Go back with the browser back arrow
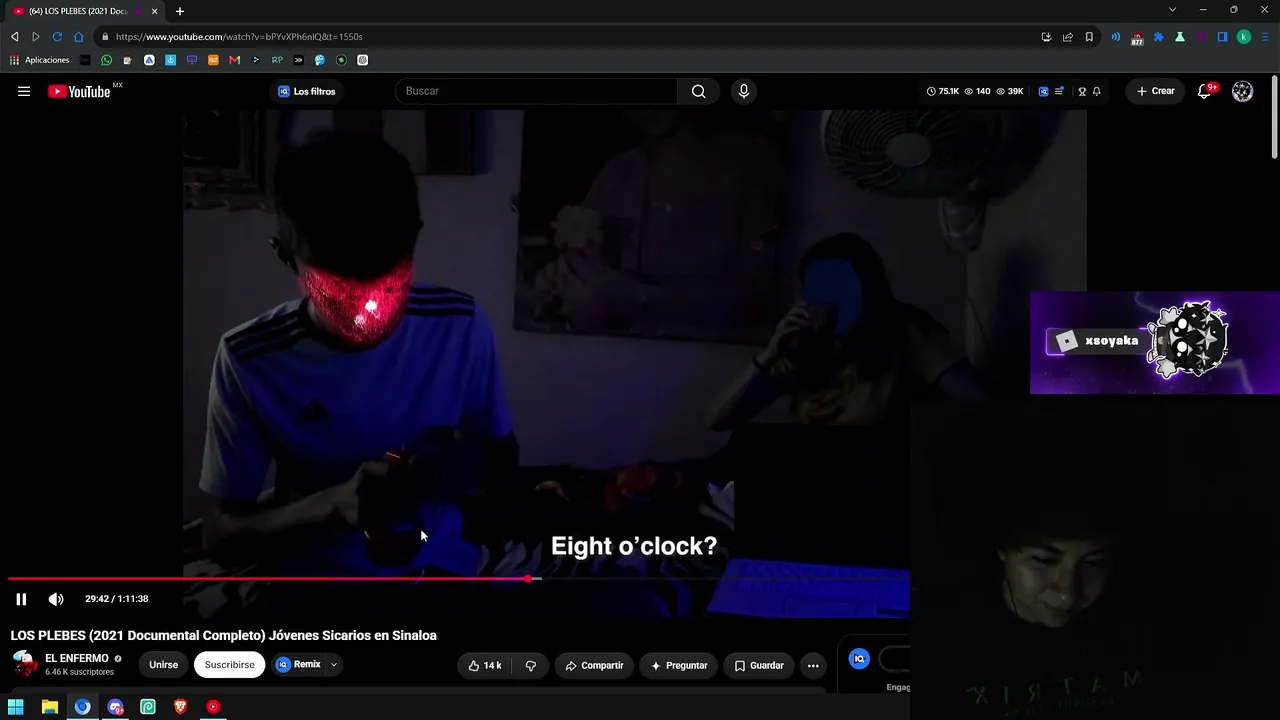This screenshot has width=1280, height=720. 14,37
